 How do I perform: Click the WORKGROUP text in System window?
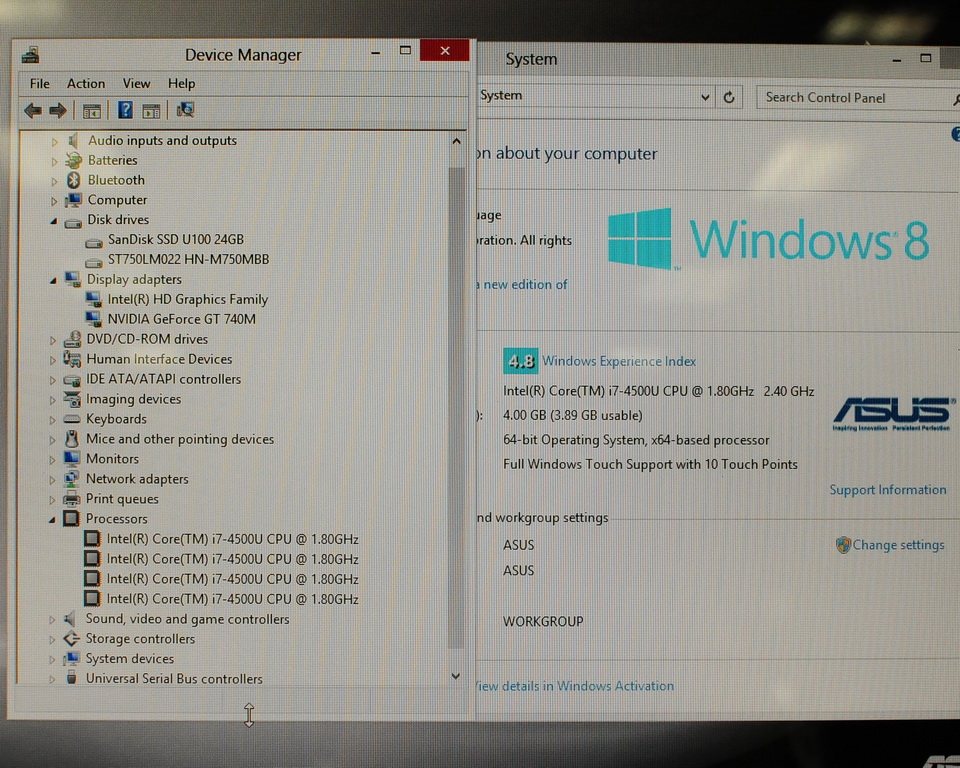543,622
